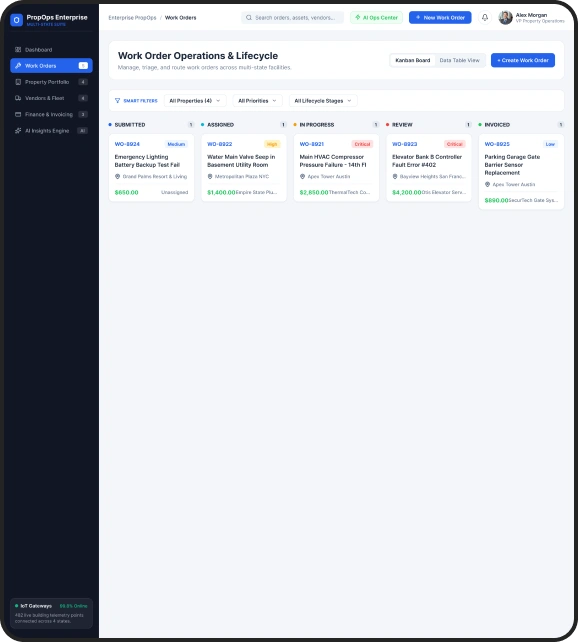Click the REVIEW column header

[x=402, y=125]
